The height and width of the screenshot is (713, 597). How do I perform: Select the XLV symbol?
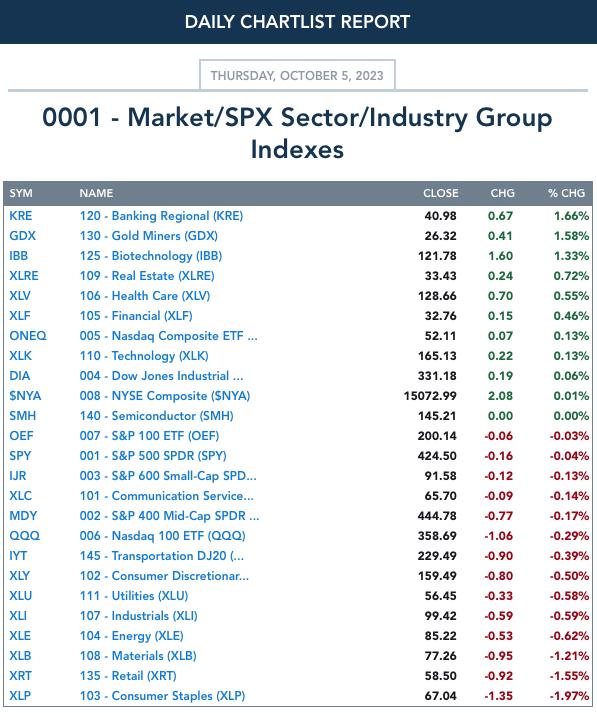tap(20, 296)
